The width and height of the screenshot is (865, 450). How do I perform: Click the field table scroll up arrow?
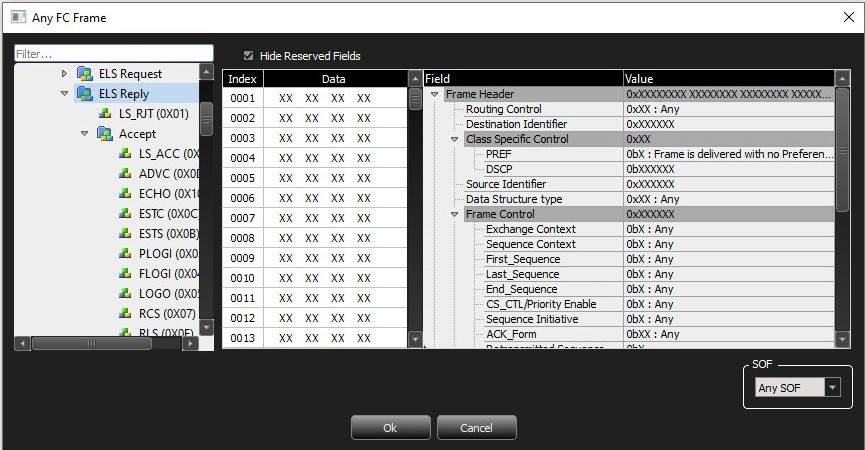pos(842,79)
